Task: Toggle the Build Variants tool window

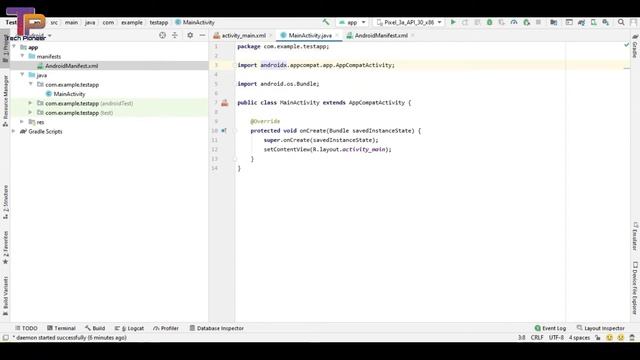Action: click(5, 296)
